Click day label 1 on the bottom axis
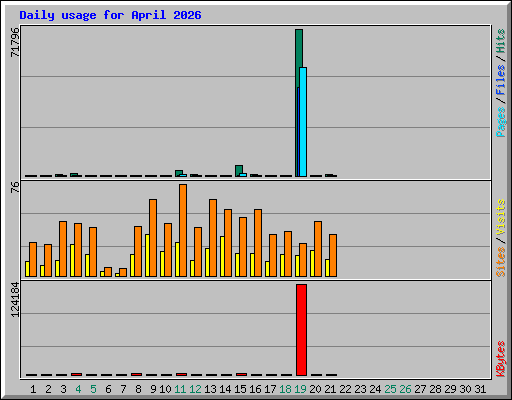Image resolution: width=512 pixels, height=400 pixels. (33, 389)
